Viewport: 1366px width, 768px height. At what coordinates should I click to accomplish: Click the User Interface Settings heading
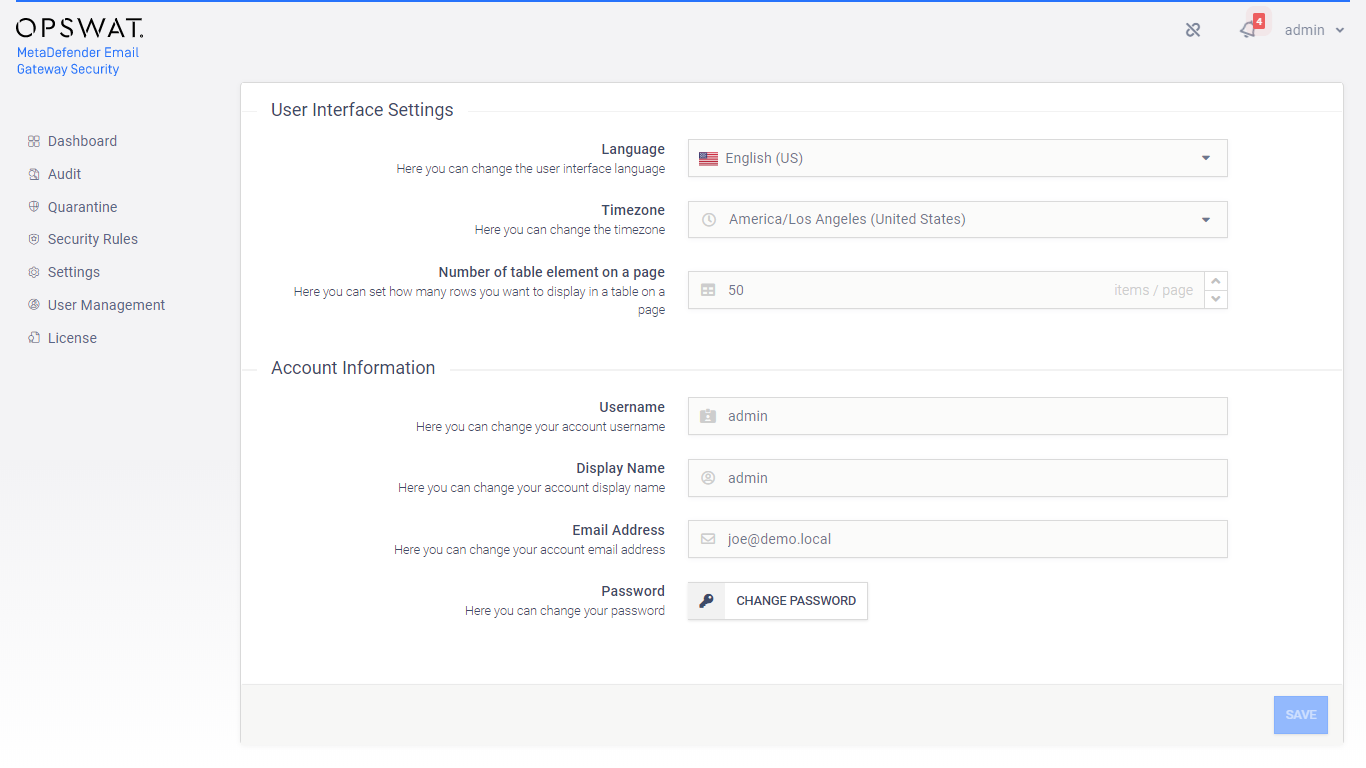(362, 110)
